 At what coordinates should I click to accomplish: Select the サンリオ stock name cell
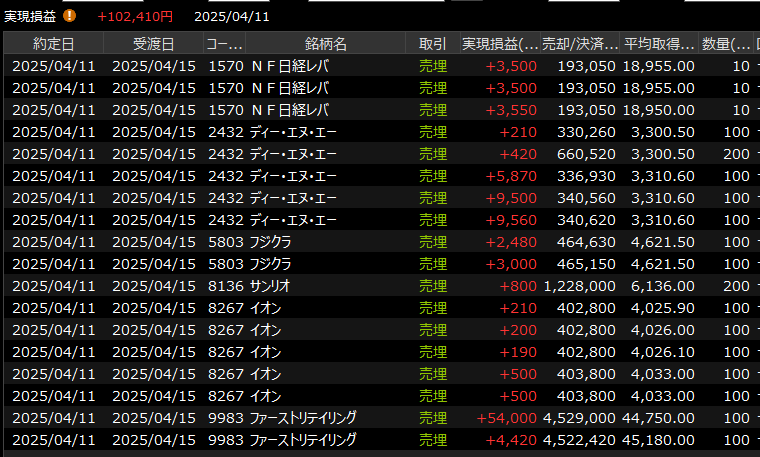pos(270,285)
